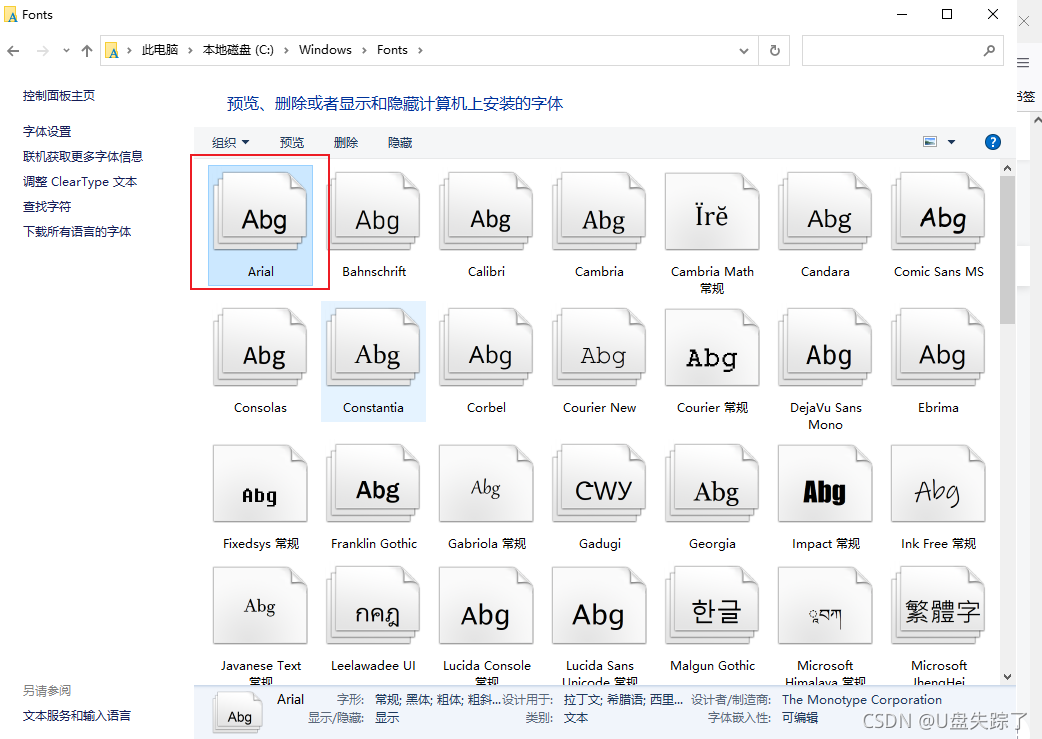1042x739 pixels.
Task: Click 本地磁盘 (C:) in address path
Action: 238,50
